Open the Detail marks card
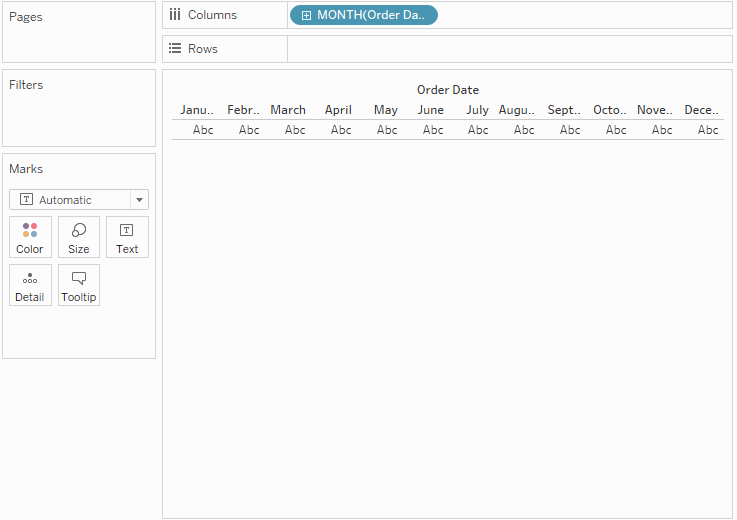 (x=30, y=285)
